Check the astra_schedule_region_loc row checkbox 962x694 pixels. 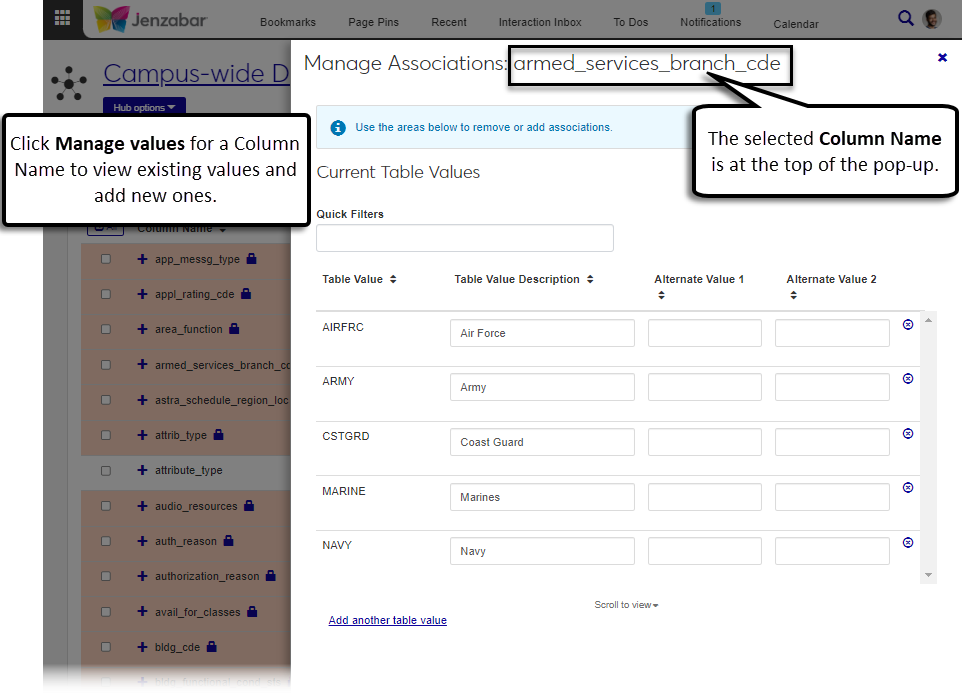click(106, 399)
